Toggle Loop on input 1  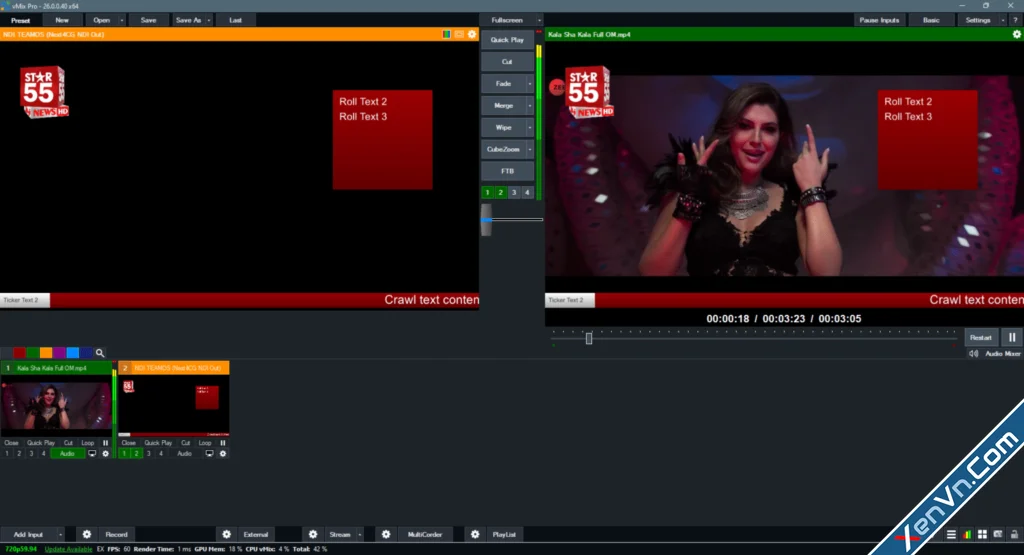tap(88, 443)
